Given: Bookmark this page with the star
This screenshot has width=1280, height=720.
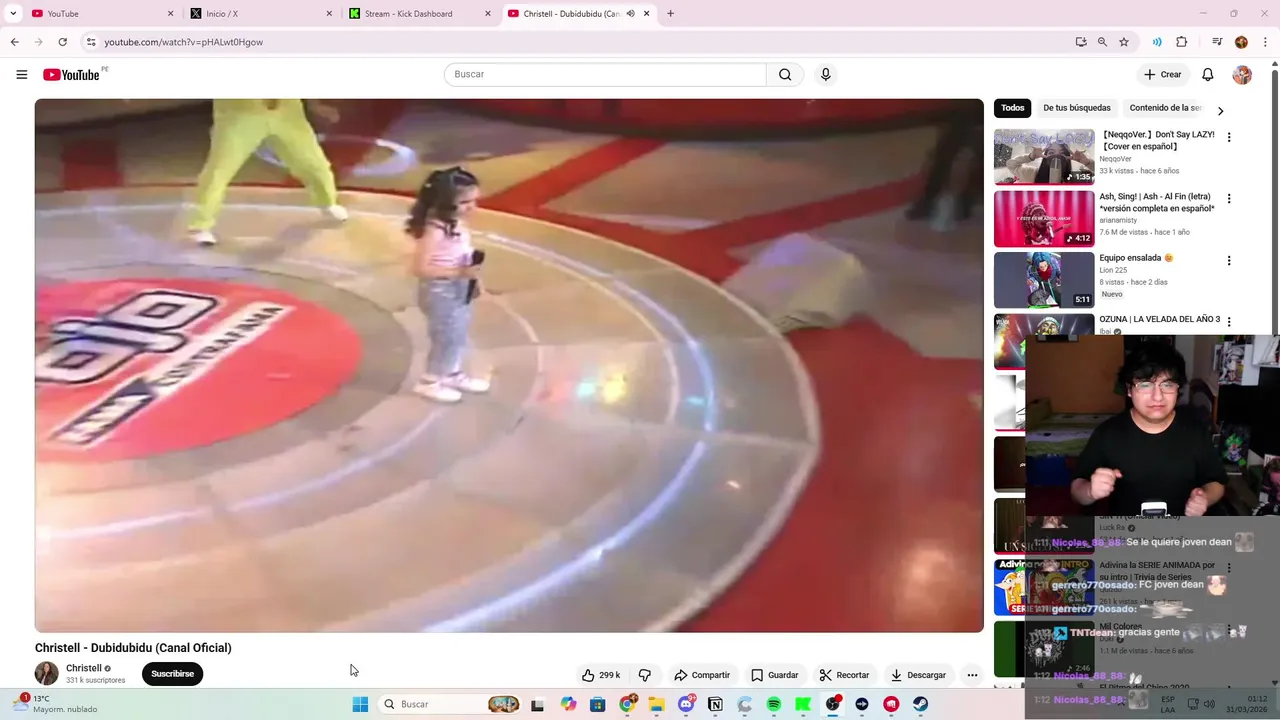Looking at the screenshot, I should pyautogui.click(x=1124, y=42).
